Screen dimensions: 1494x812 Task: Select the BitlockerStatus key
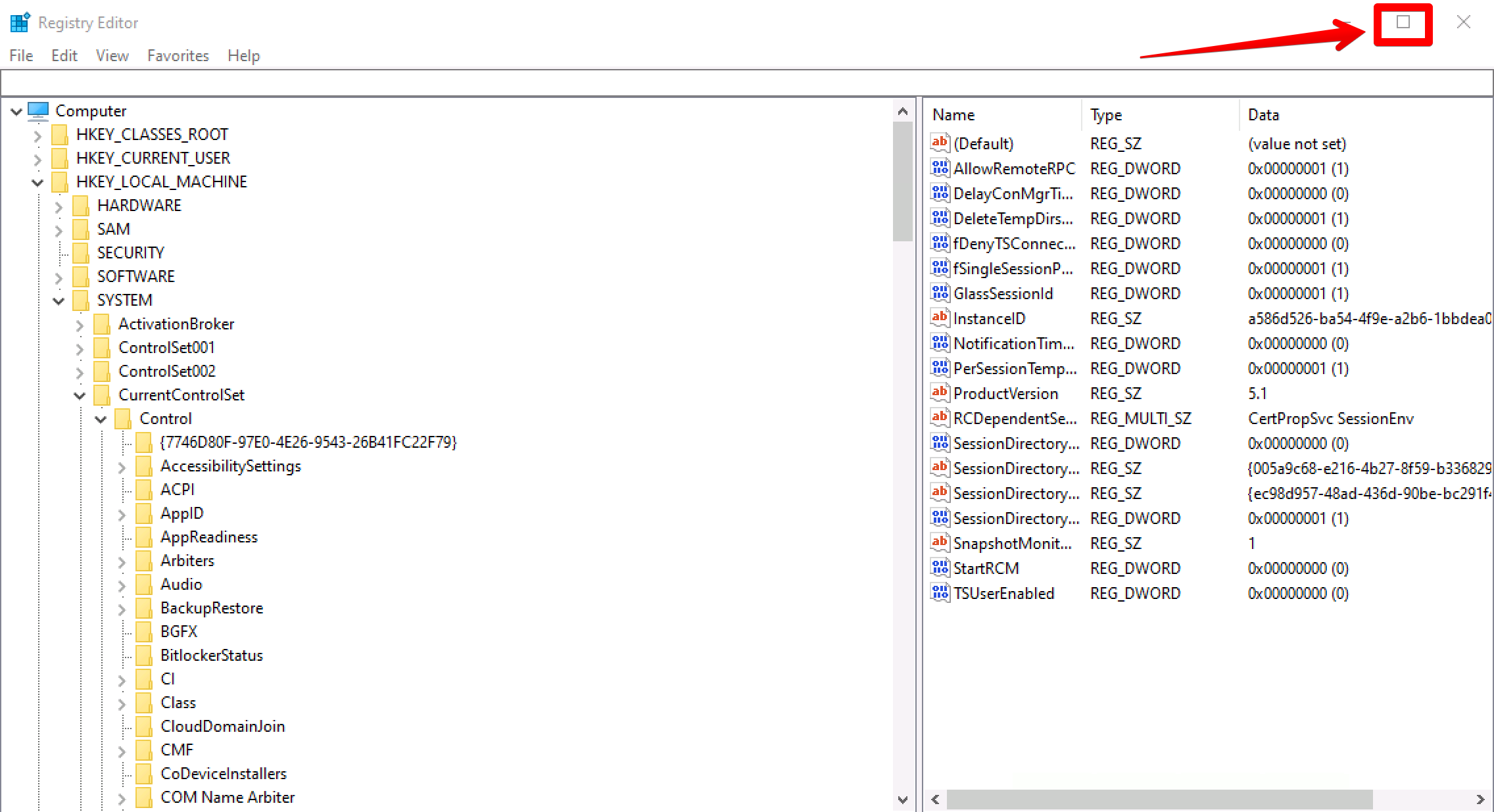pos(211,656)
